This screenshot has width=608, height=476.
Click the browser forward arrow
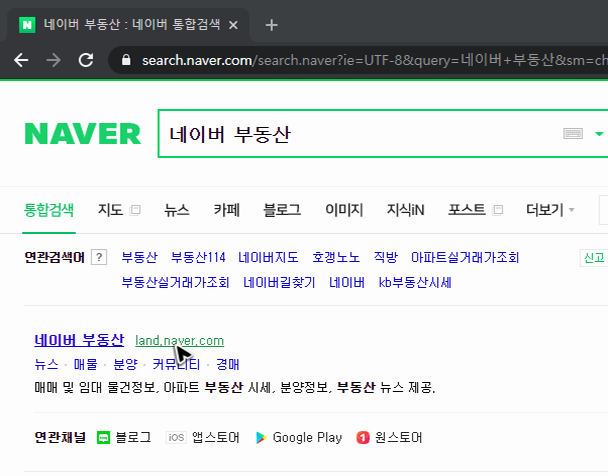click(54, 60)
